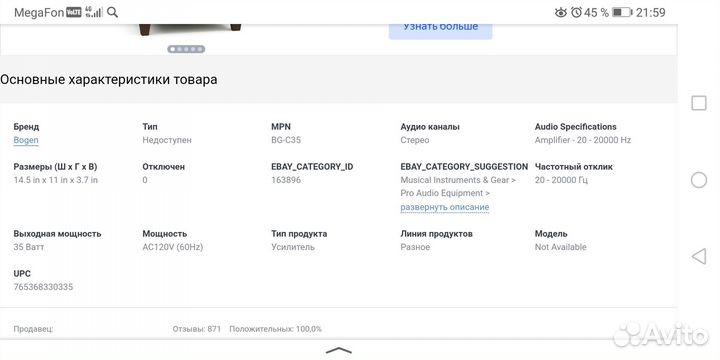Tap the signal strength bars icon
Viewport: 720px width, 360px height.
pos(94,12)
